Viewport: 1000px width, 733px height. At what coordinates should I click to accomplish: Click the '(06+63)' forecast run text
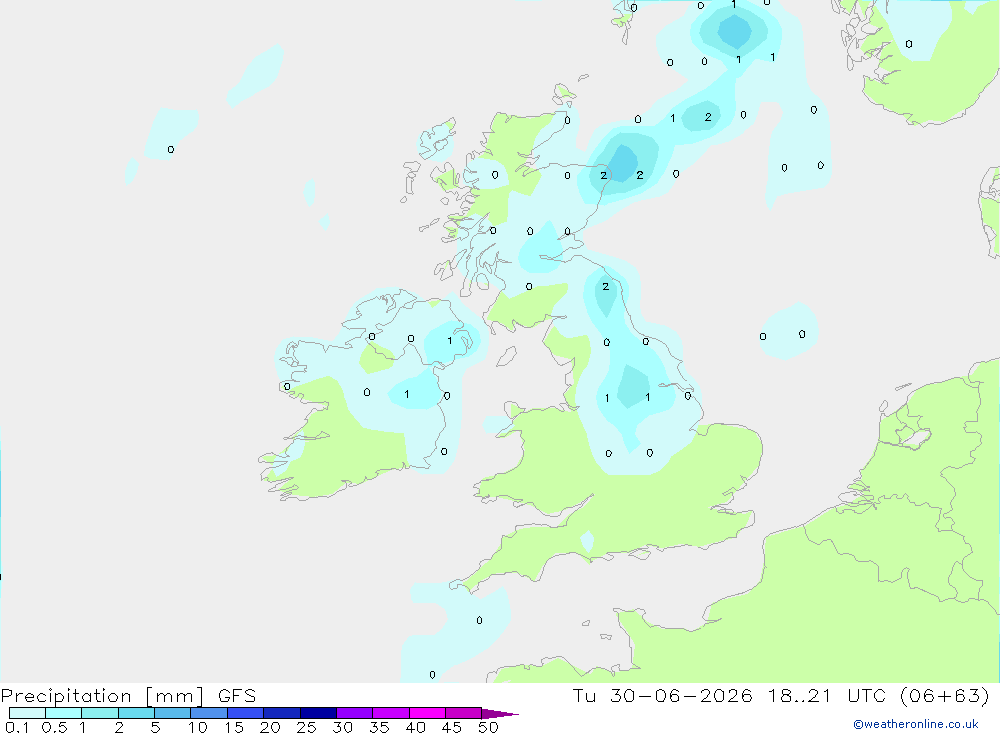[945, 695]
